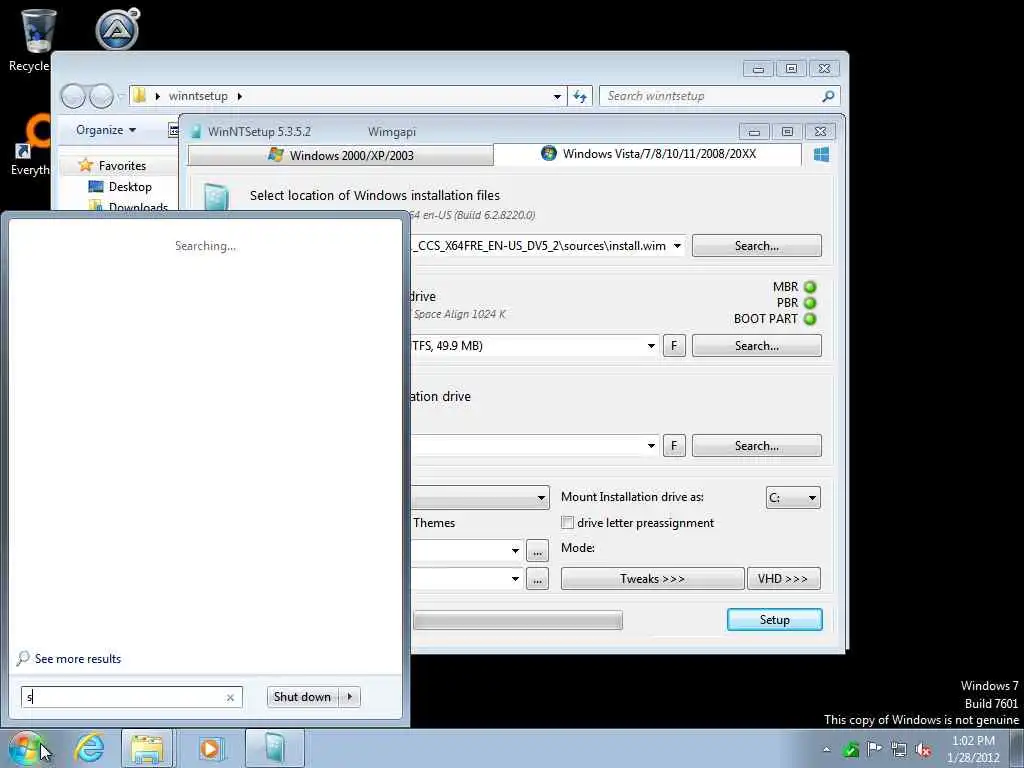Click Search for the boot drive
The width and height of the screenshot is (1024, 768).
[x=756, y=346]
